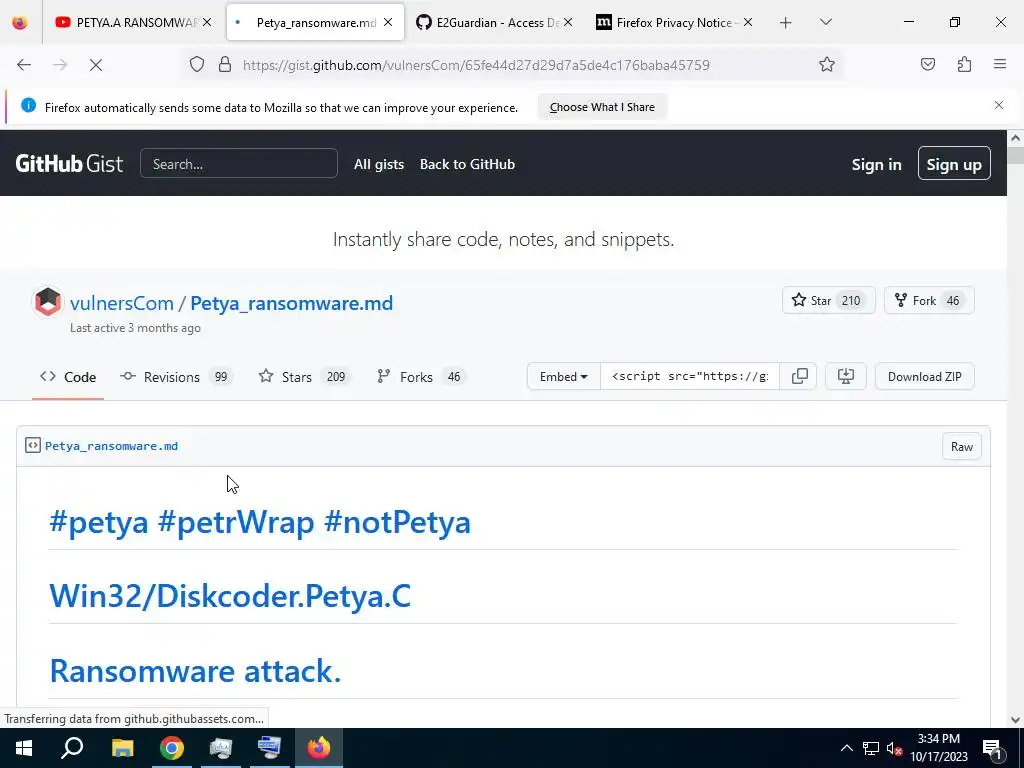
Task: Click #petya #petrWrap #notPetya heading
Action: [260, 522]
